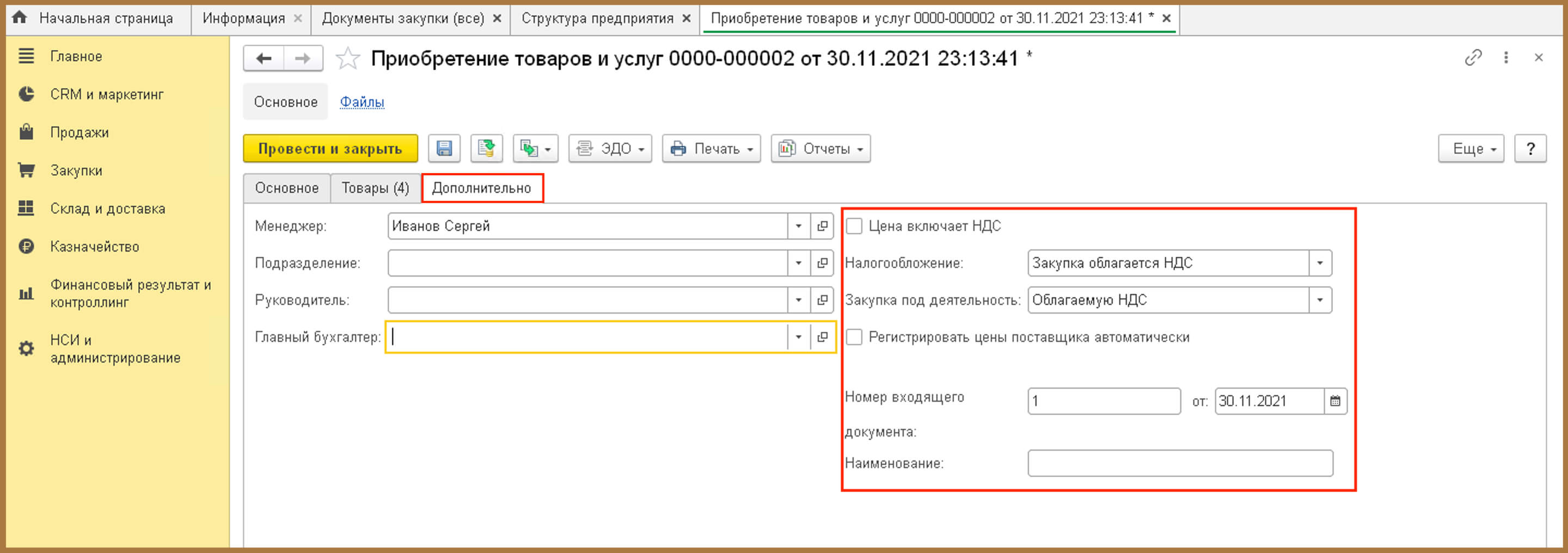Screen dimensions: 1568x553
Task: Select the Дополнительно tab
Action: tap(481, 188)
